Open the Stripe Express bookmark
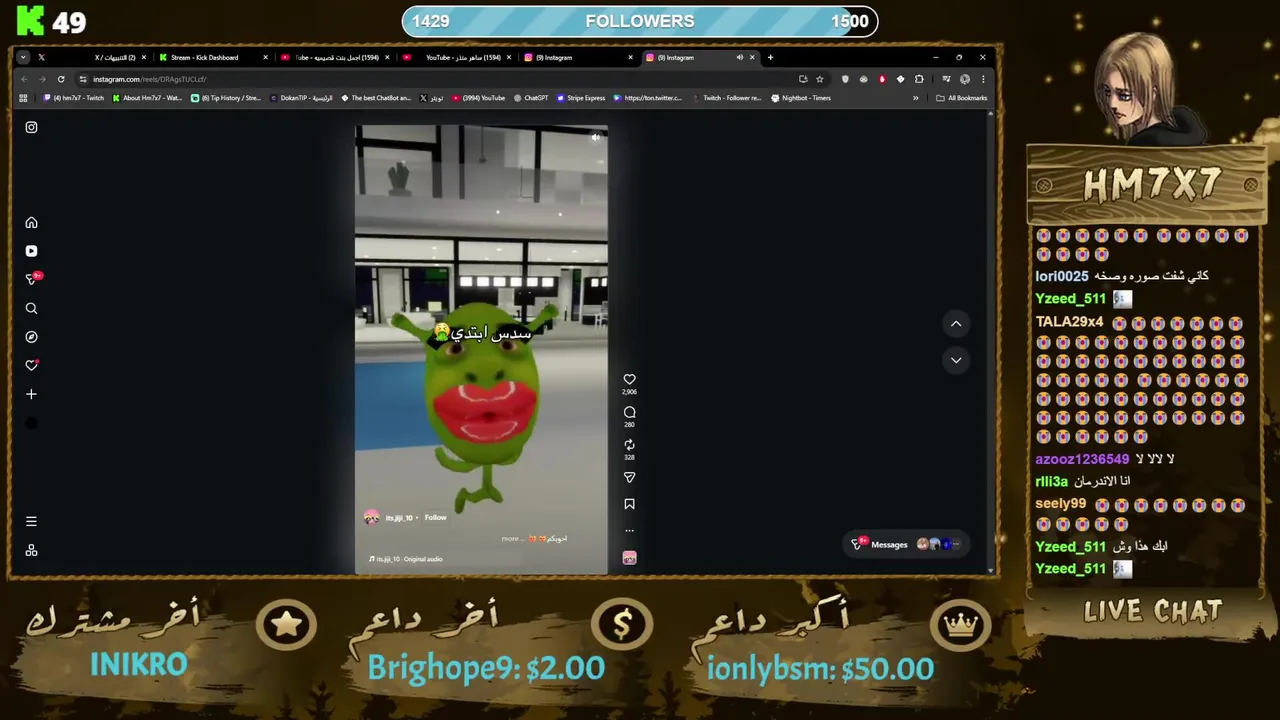Image resolution: width=1280 pixels, height=720 pixels. tap(581, 98)
